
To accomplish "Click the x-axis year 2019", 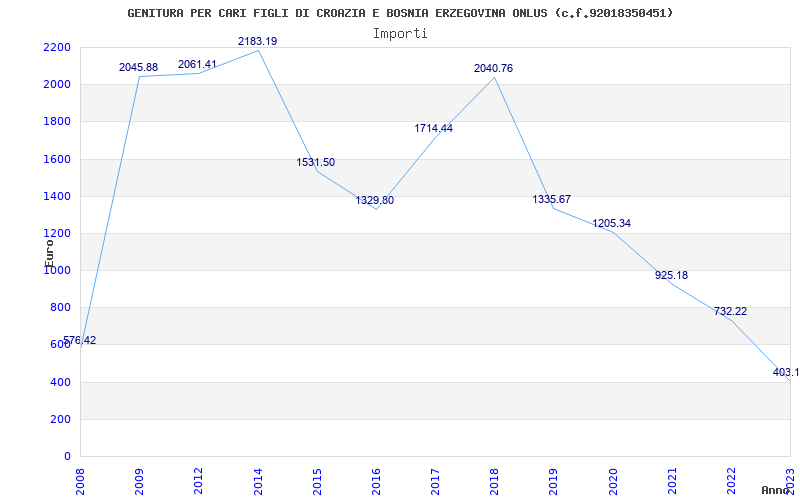I will click(x=554, y=481).
